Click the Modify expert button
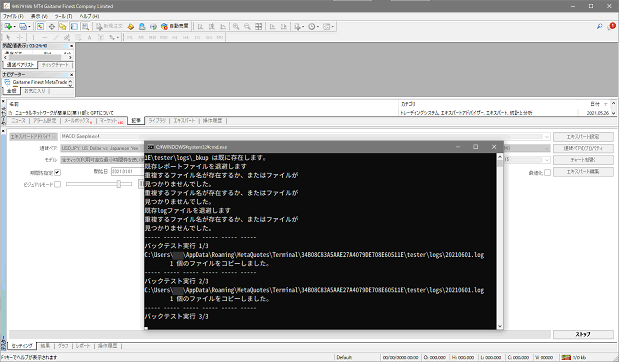This screenshot has height=362, width=619. [583, 172]
